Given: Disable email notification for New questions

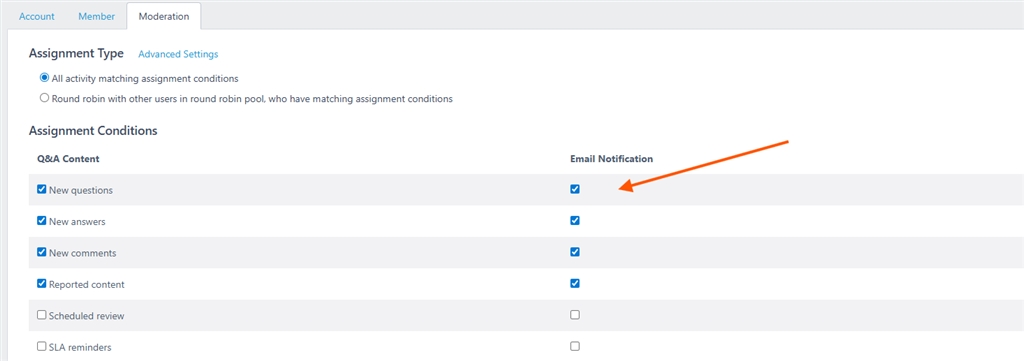Looking at the screenshot, I should [x=575, y=189].
